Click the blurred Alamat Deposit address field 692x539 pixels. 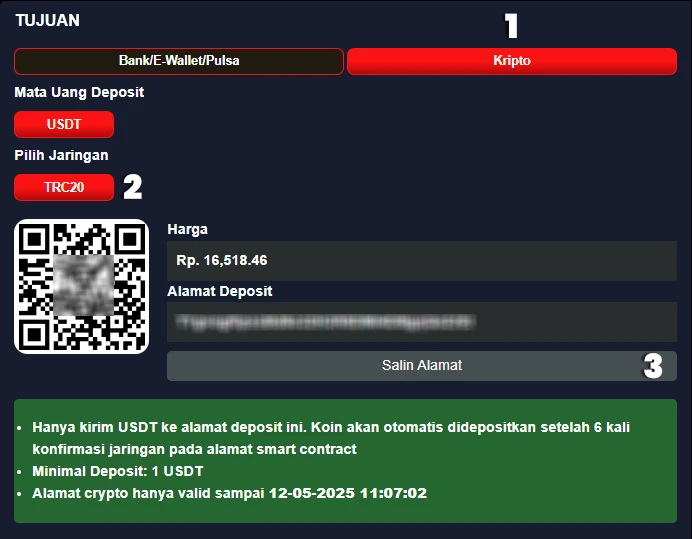point(421,322)
